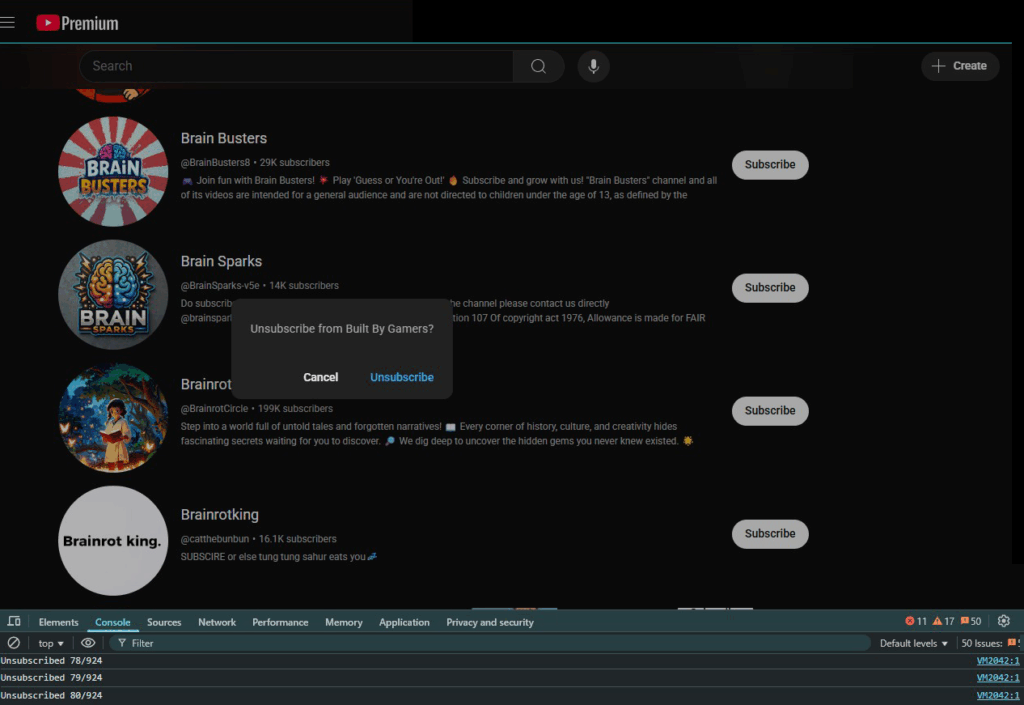This screenshot has height=705, width=1024.
Task: Open the Brain Busters channel title
Action: pyautogui.click(x=224, y=138)
